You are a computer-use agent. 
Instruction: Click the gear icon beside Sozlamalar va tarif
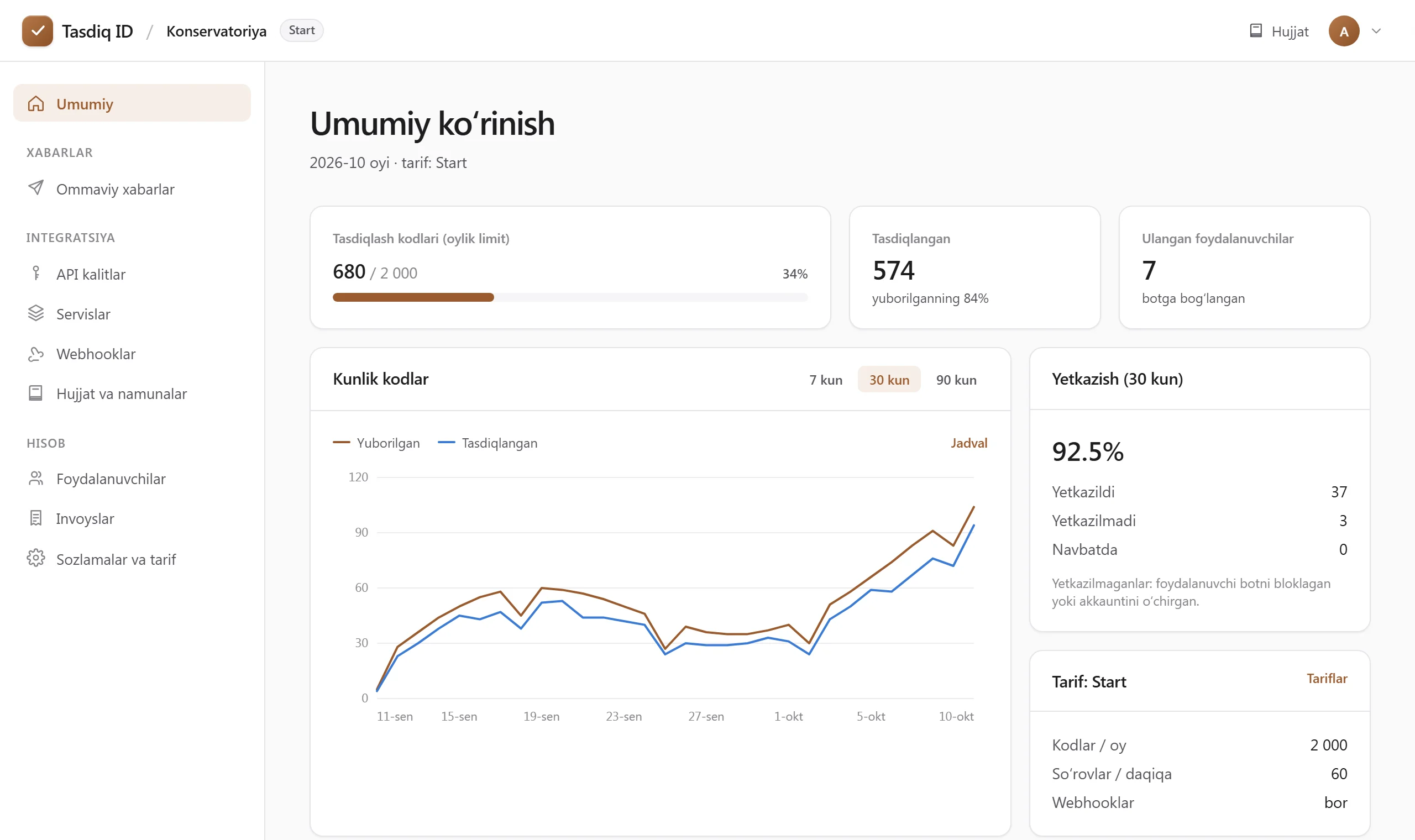36,558
